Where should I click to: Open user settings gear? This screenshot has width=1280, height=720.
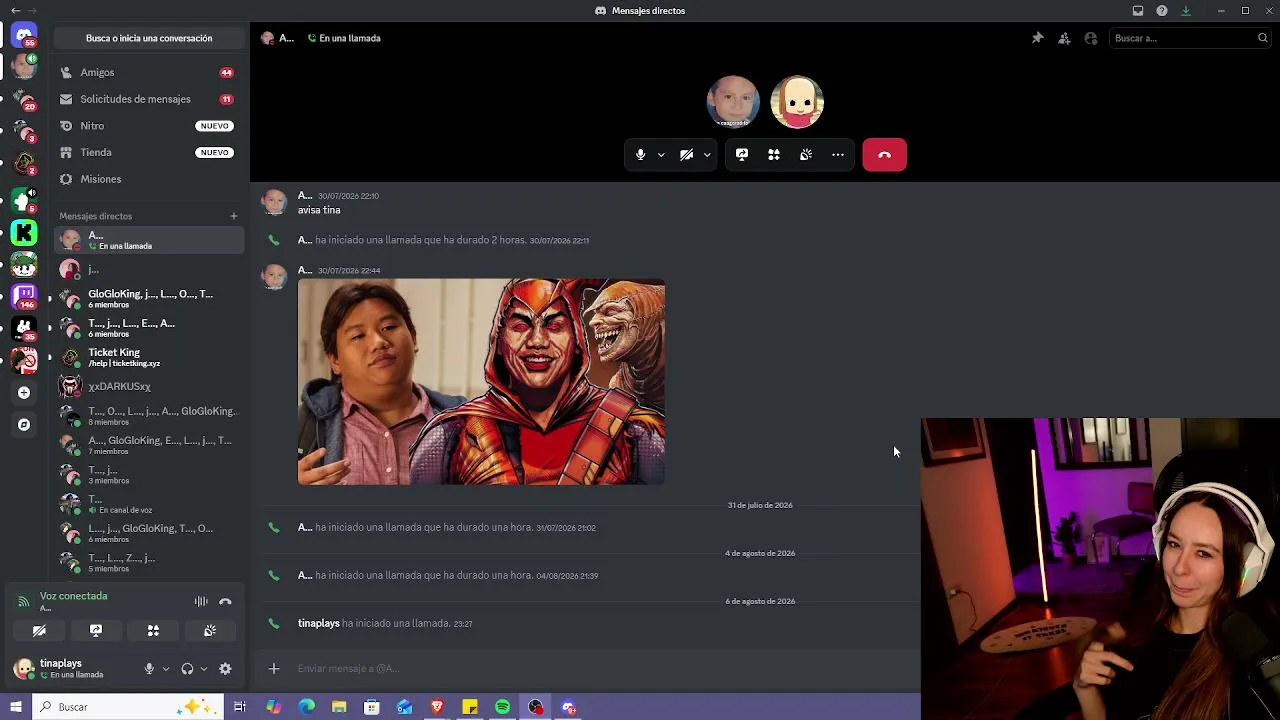[225, 669]
